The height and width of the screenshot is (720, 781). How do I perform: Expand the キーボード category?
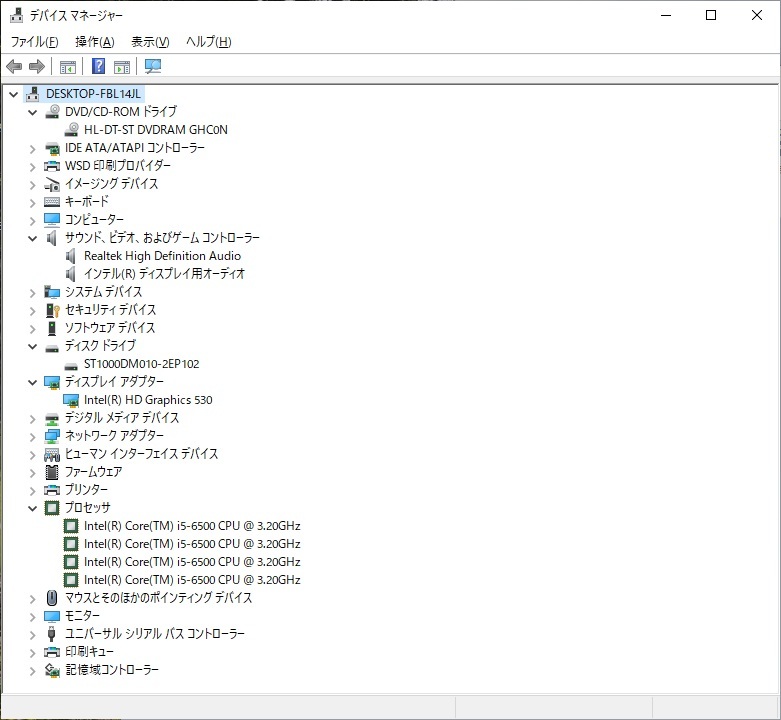pos(33,202)
